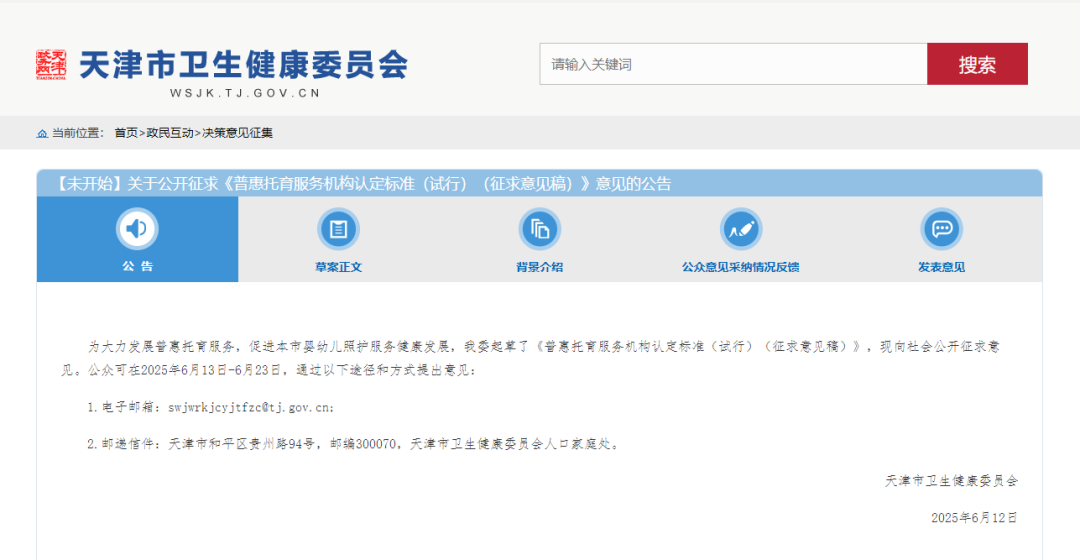Screen dimensions: 1080x560
Task: Switch to the 发表意见 tab
Action: point(942,267)
